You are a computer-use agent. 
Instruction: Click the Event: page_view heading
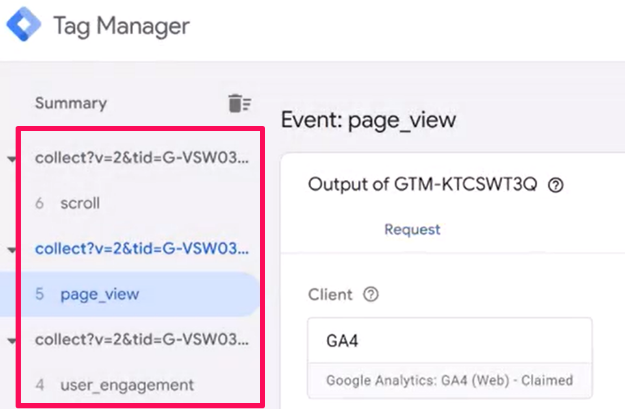(369, 120)
